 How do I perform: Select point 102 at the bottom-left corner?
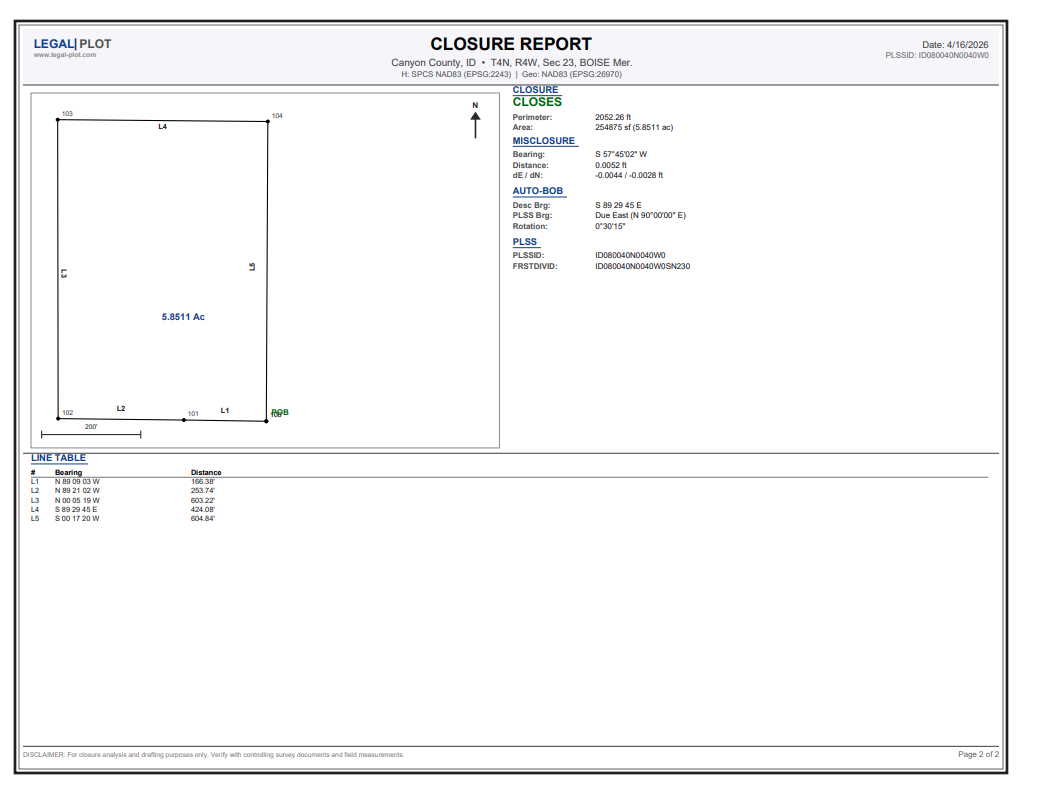tap(58, 418)
